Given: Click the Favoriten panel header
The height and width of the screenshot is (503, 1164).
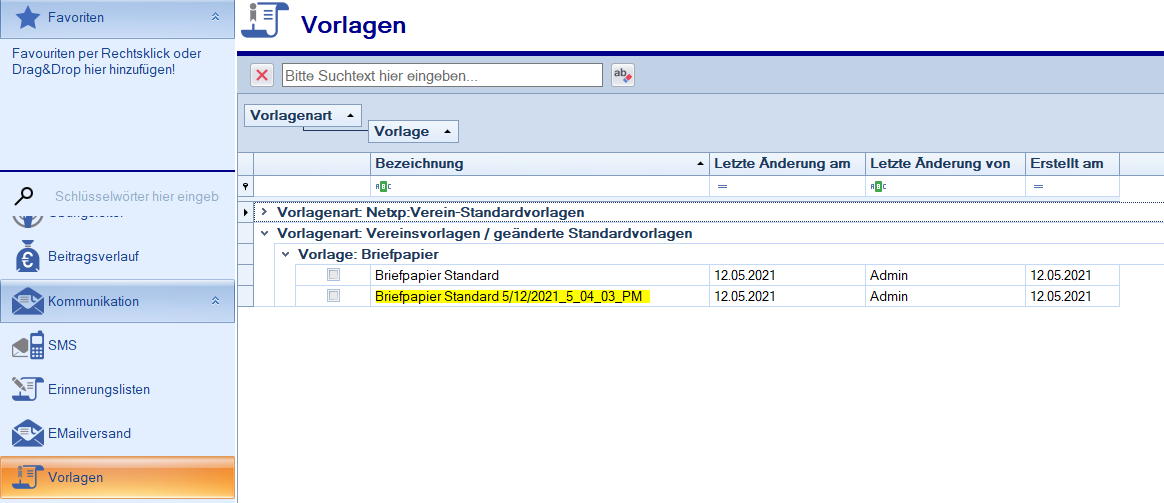Looking at the screenshot, I should click(x=117, y=18).
